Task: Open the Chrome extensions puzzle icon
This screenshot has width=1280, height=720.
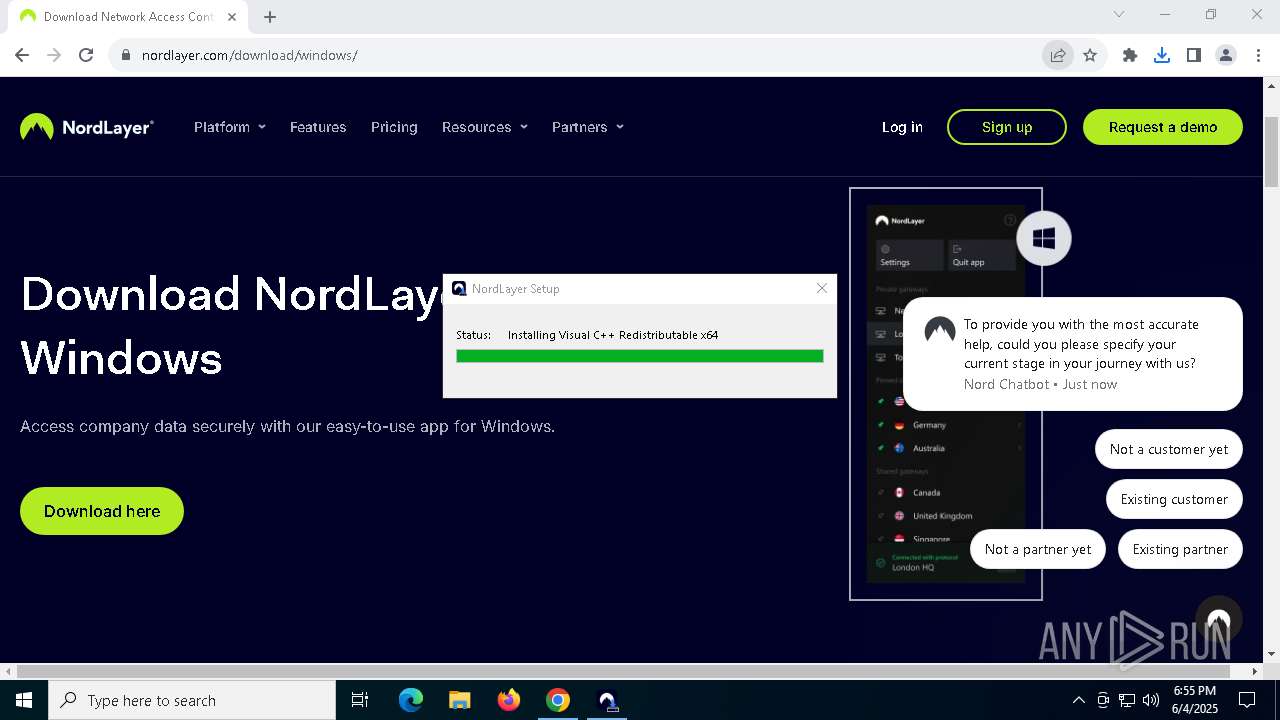Action: 1130,55
